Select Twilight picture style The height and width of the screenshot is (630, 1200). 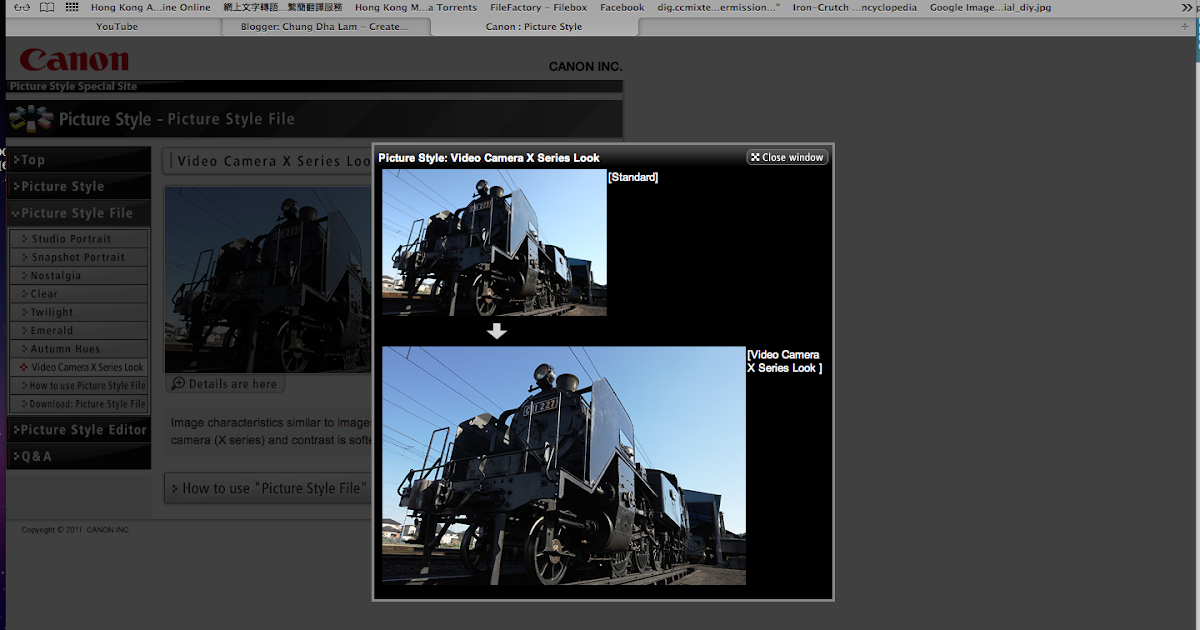[x=79, y=312]
